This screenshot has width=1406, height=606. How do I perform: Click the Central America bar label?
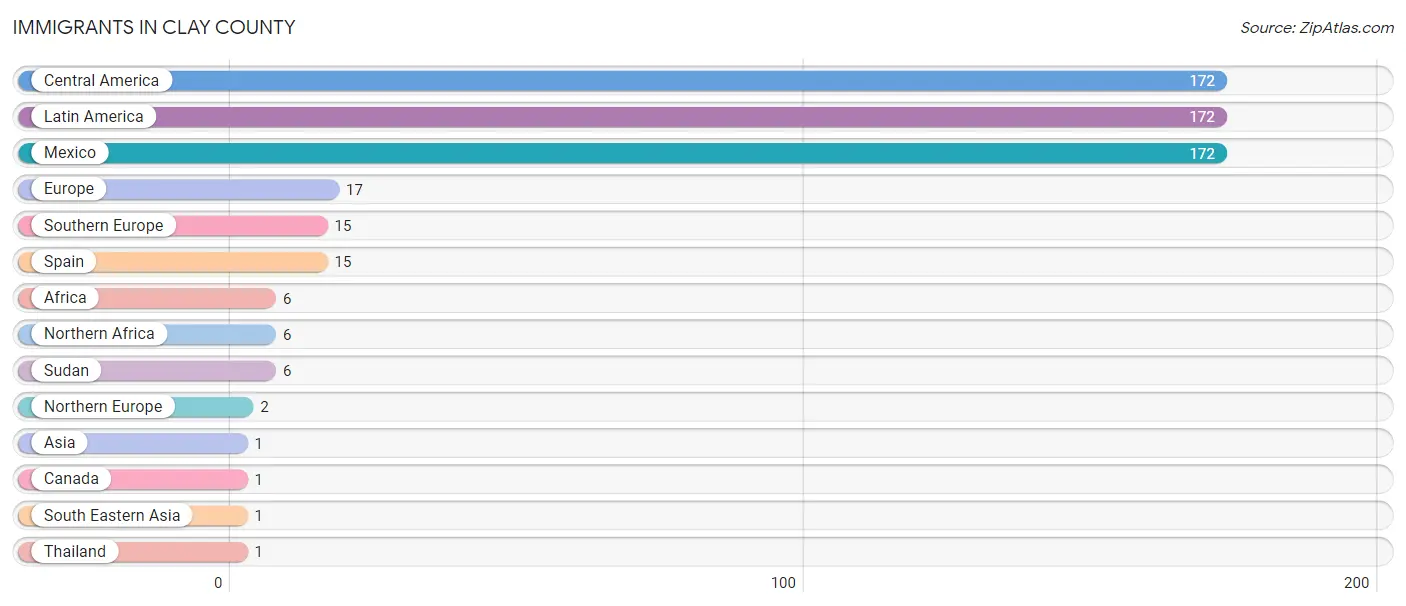(x=101, y=81)
